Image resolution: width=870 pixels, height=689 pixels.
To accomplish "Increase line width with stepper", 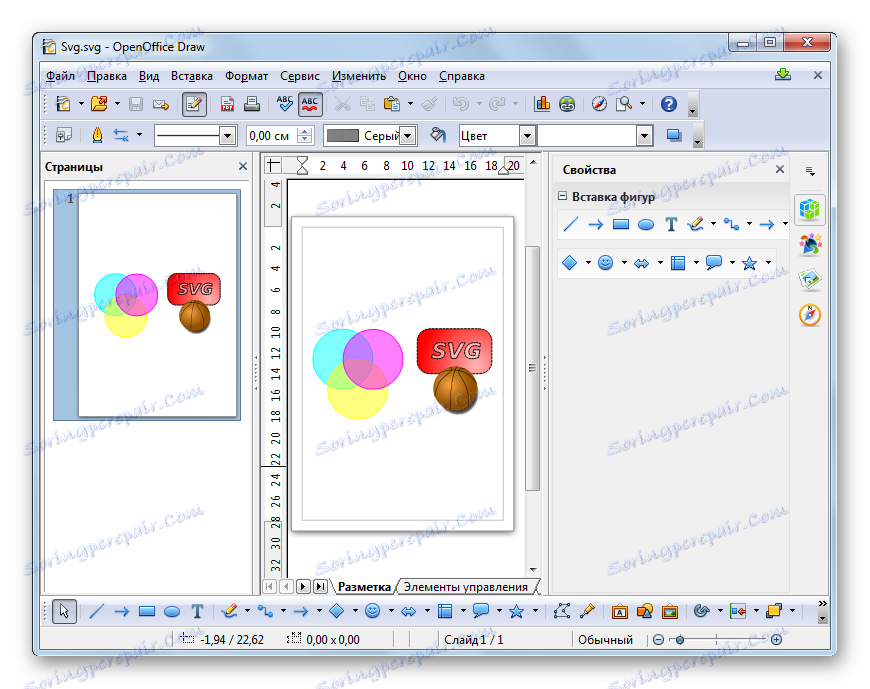I will pyautogui.click(x=305, y=131).
